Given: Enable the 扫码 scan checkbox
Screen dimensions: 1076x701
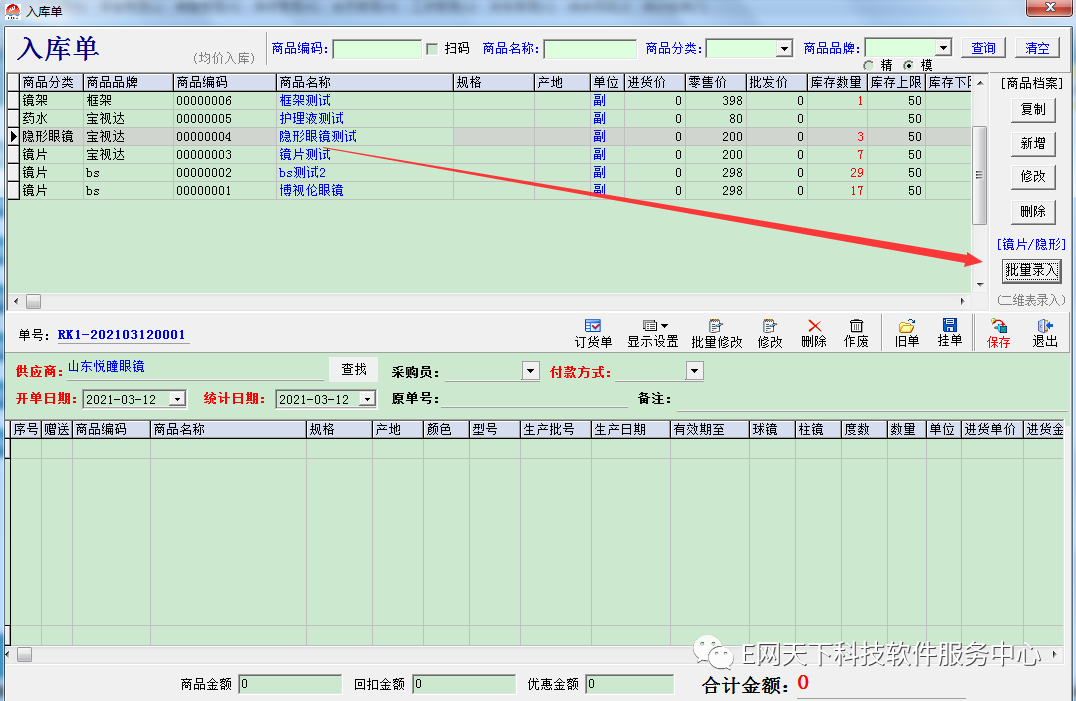Looking at the screenshot, I should (432, 48).
